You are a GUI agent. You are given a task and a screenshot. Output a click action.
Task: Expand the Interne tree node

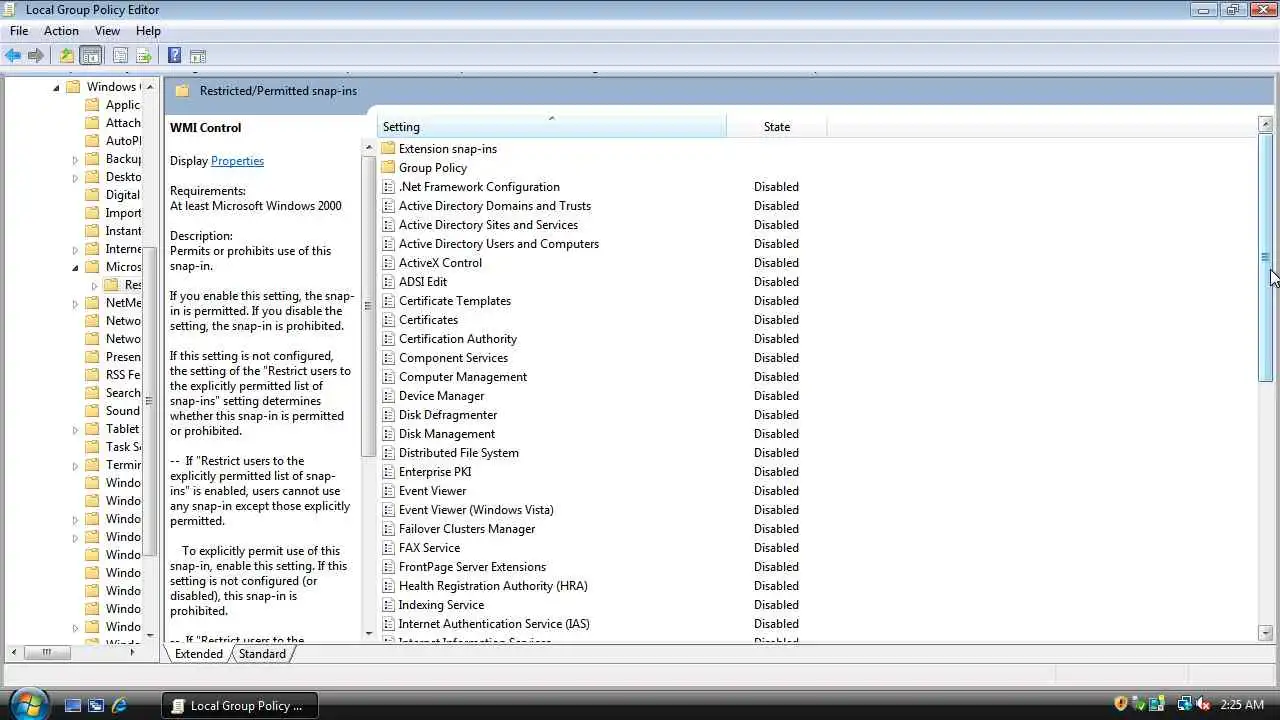click(75, 249)
